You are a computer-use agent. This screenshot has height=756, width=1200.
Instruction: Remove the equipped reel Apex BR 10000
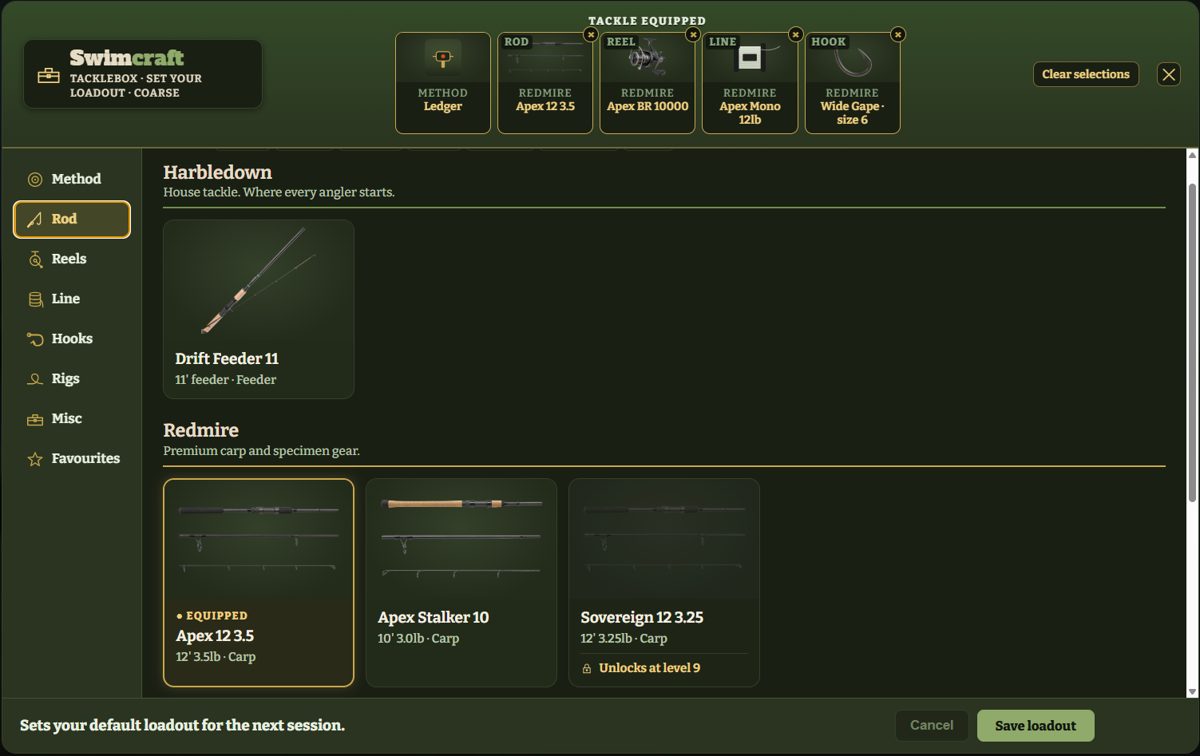(x=692, y=34)
